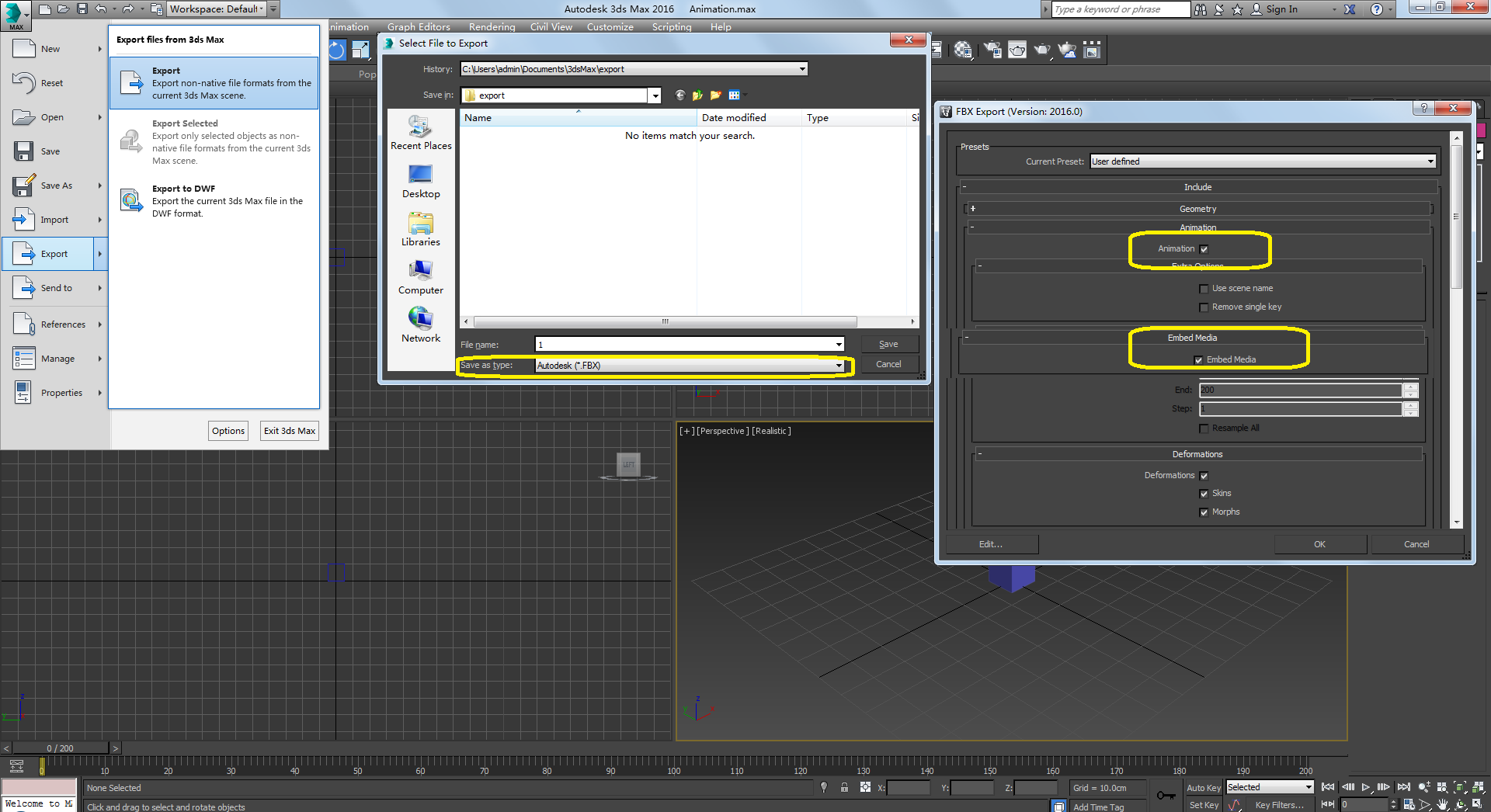1491x812 pixels.
Task: Create New Folder in export dialog
Action: point(715,95)
